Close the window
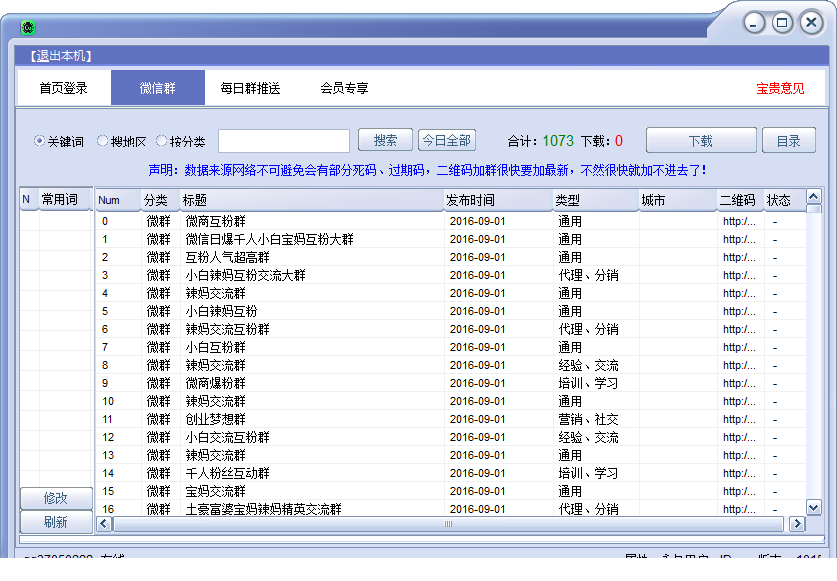837x581 pixels. (x=811, y=23)
